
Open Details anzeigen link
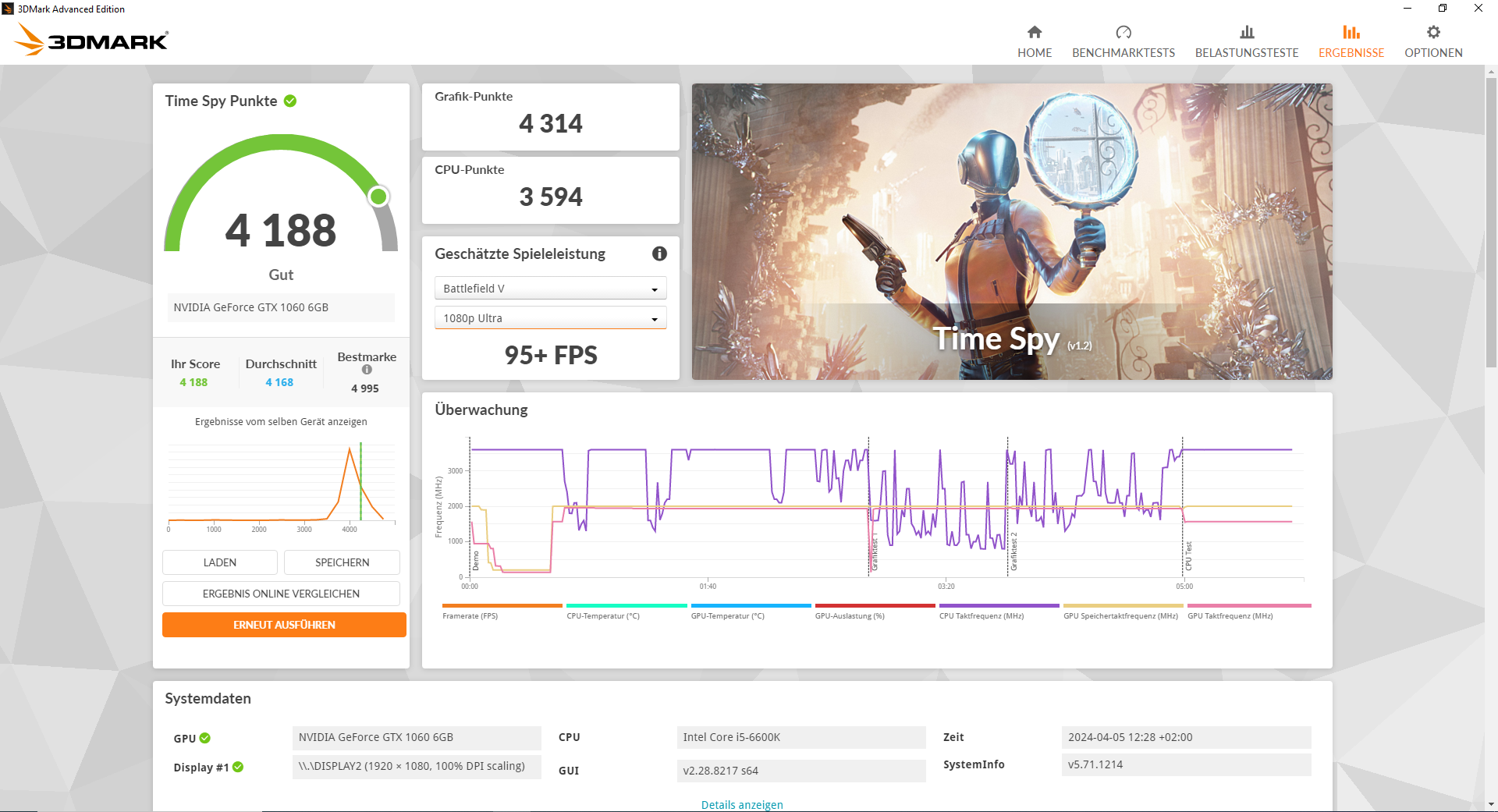click(x=742, y=804)
